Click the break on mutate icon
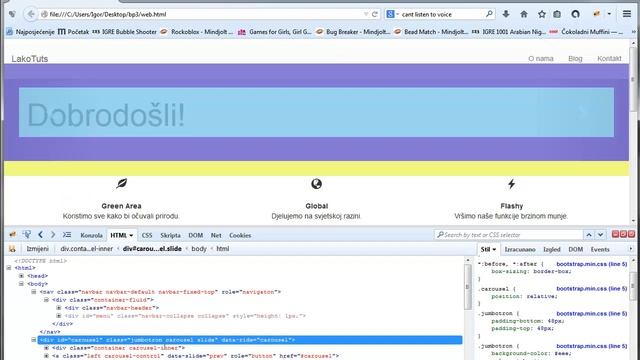 (x=12, y=249)
